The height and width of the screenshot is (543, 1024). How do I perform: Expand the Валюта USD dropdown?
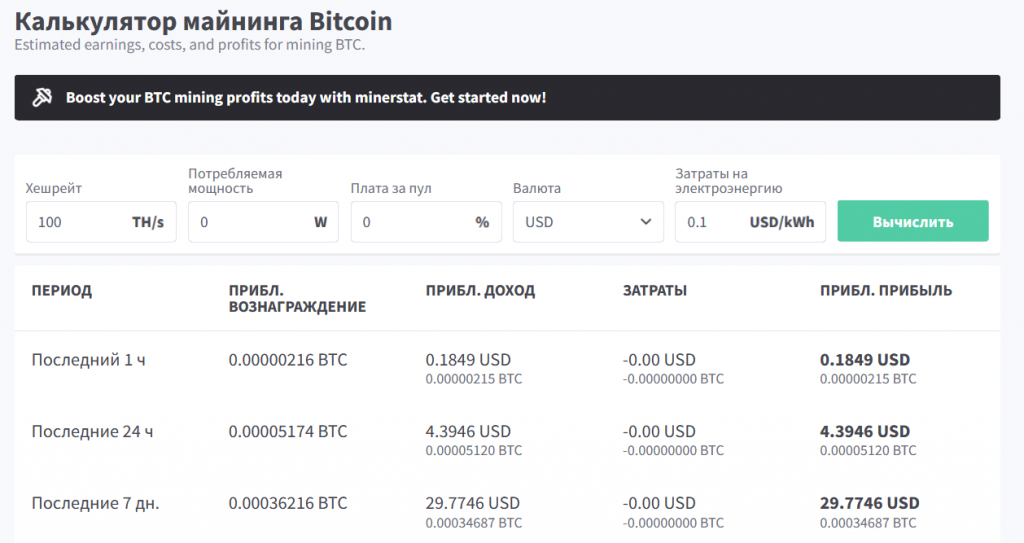coord(588,222)
